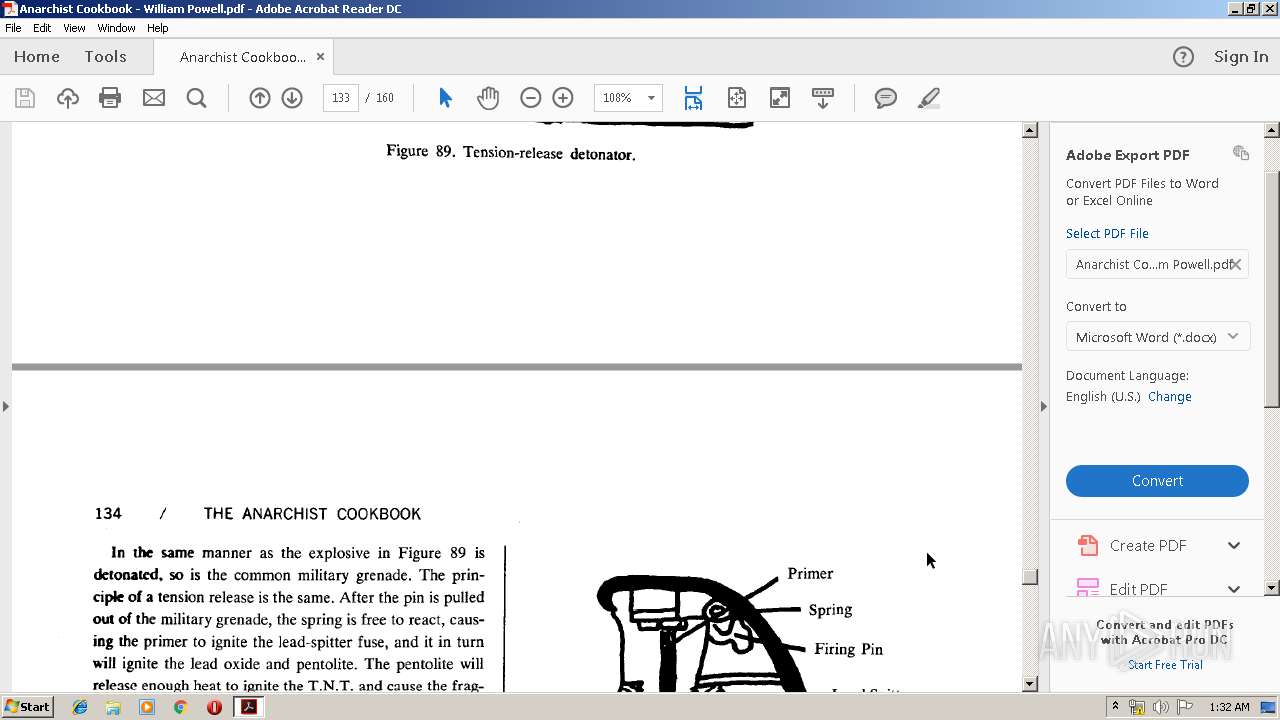Click the Edit PDF tool icon
The image size is (1280, 720).
coord(1087,587)
